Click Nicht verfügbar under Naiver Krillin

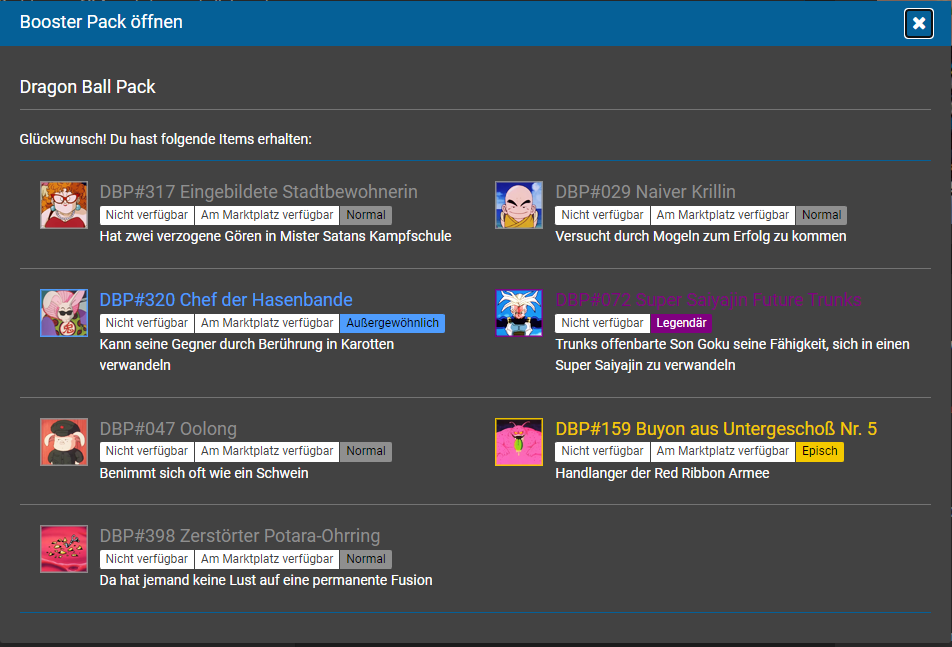pyautogui.click(x=602, y=215)
